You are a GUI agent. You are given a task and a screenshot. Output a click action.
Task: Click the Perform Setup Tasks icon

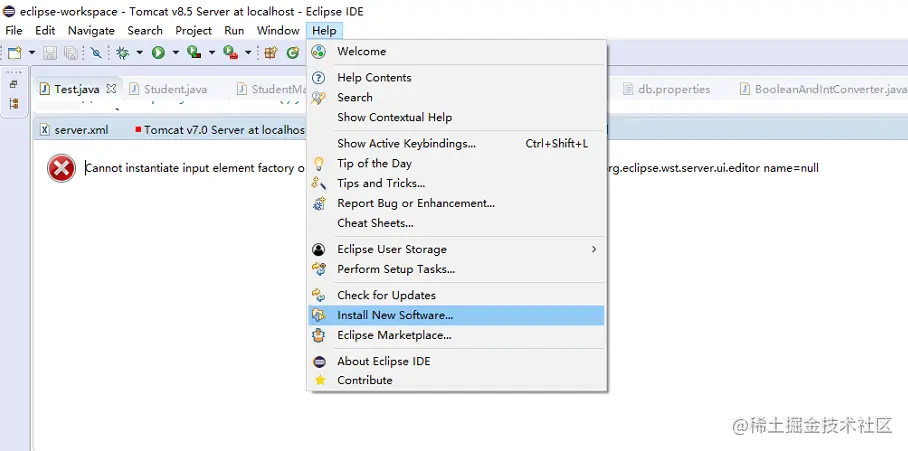click(318, 269)
